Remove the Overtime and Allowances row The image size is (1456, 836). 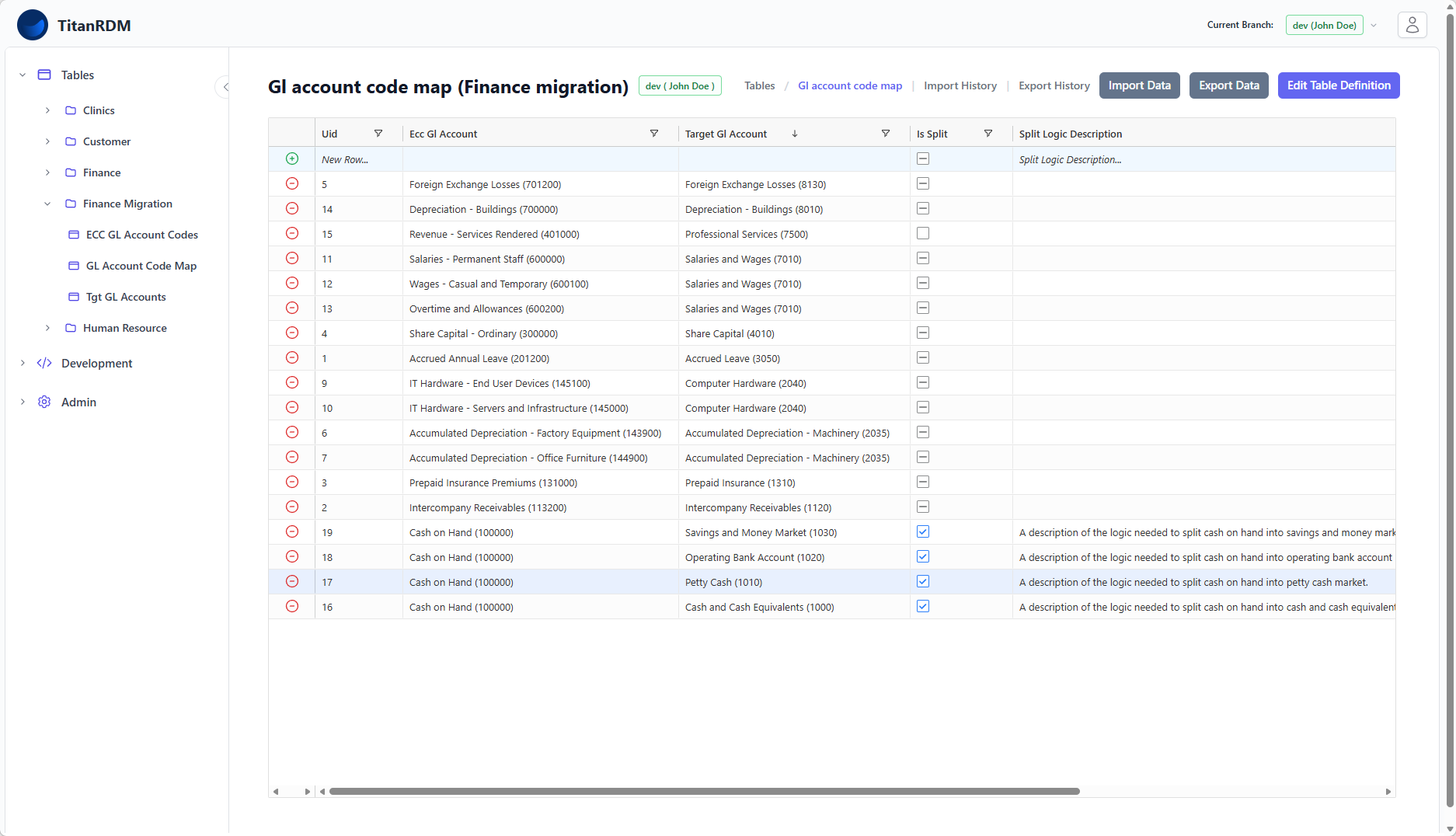[292, 308]
